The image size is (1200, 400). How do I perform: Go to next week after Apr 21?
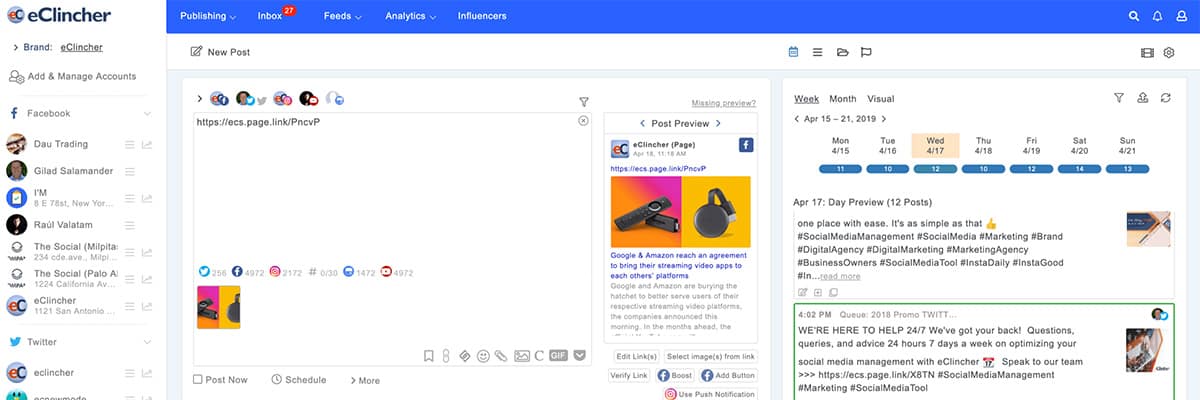[884, 119]
